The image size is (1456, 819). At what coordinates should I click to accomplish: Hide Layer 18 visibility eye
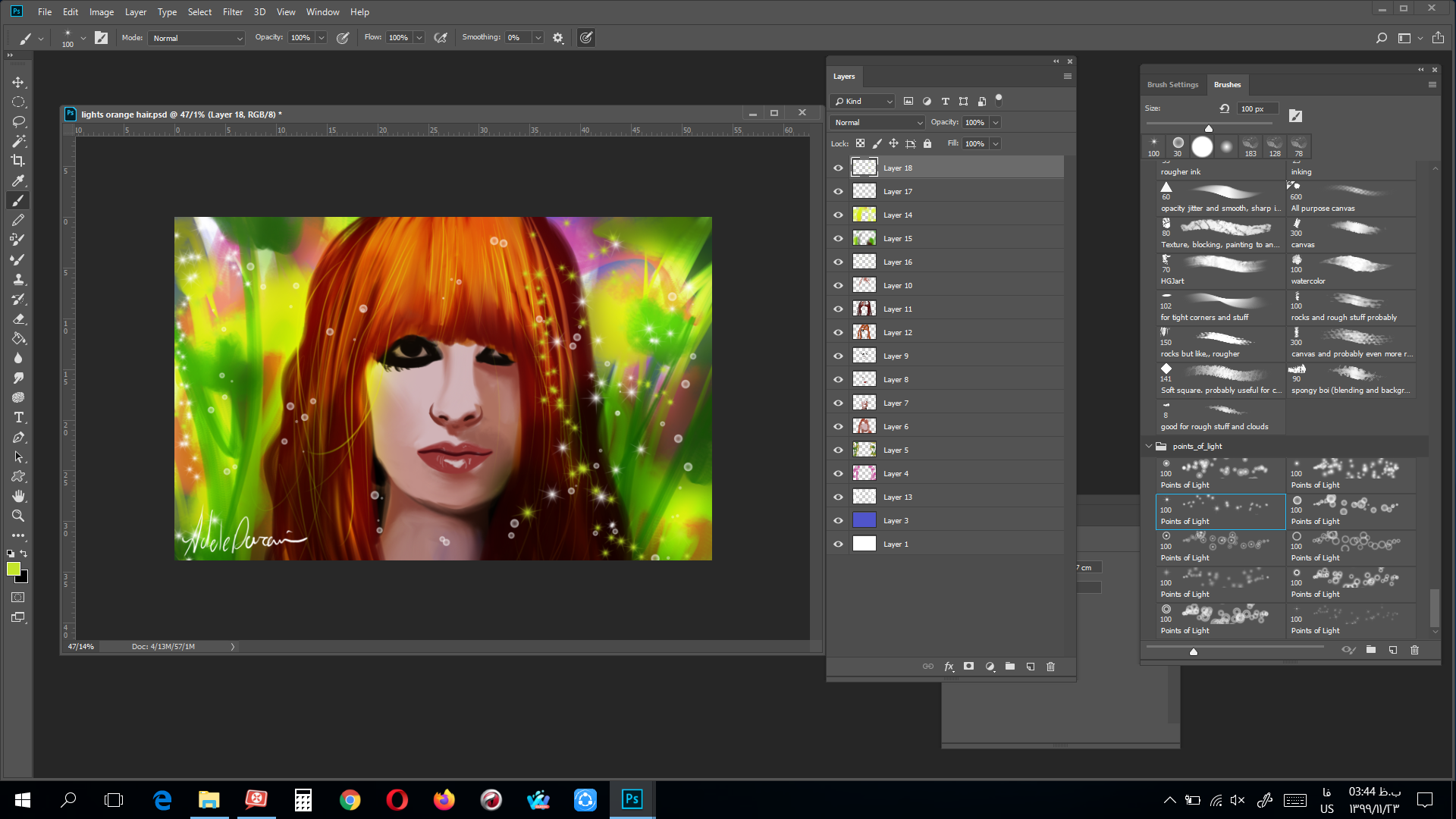pyautogui.click(x=838, y=168)
